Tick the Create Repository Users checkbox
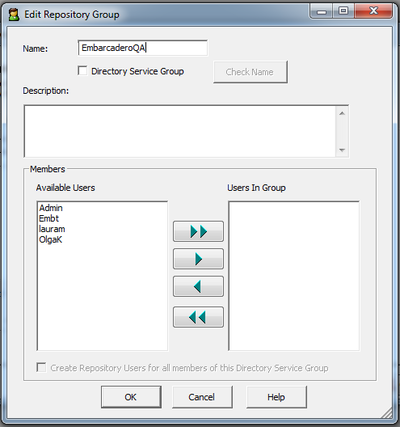The height and width of the screenshot is (427, 400). (41, 367)
